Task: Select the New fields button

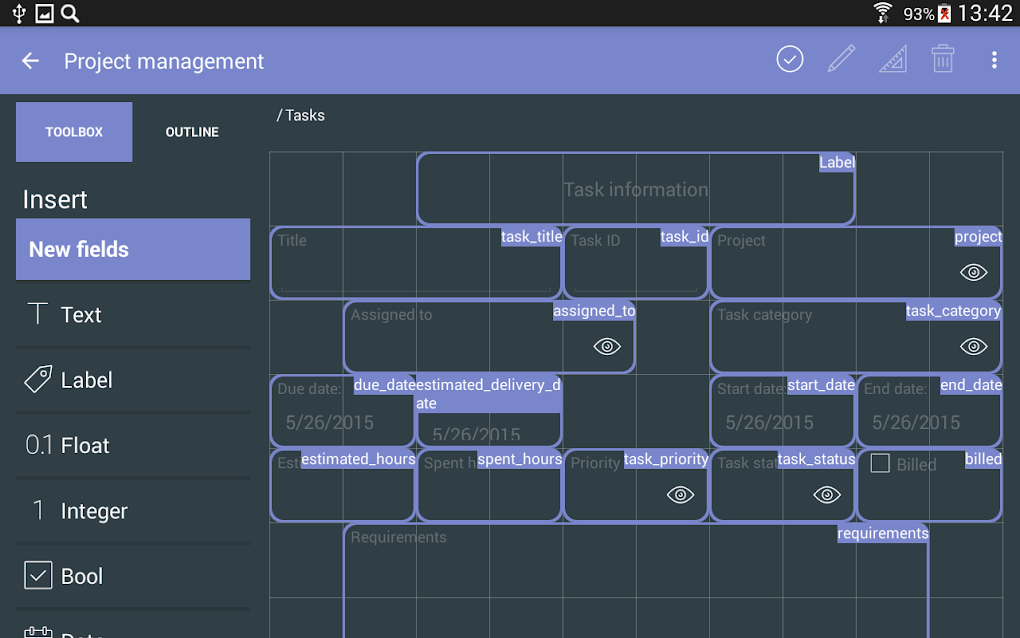Action: pos(133,250)
